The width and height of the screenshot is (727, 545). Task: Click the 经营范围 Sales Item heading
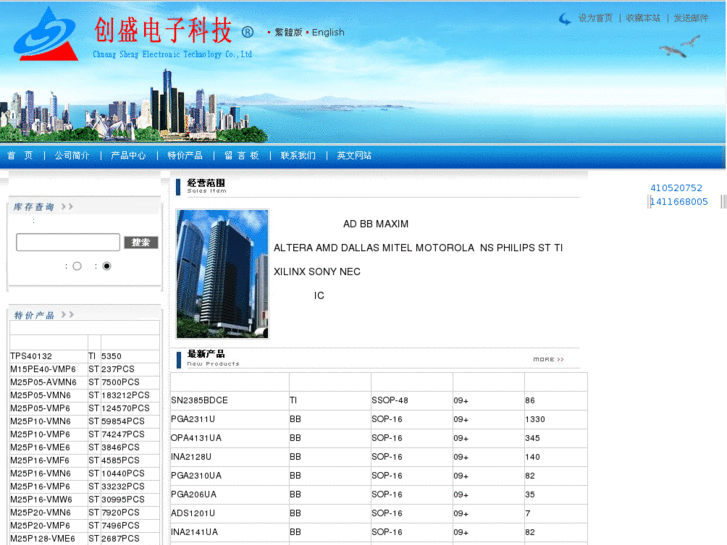pyautogui.click(x=206, y=186)
